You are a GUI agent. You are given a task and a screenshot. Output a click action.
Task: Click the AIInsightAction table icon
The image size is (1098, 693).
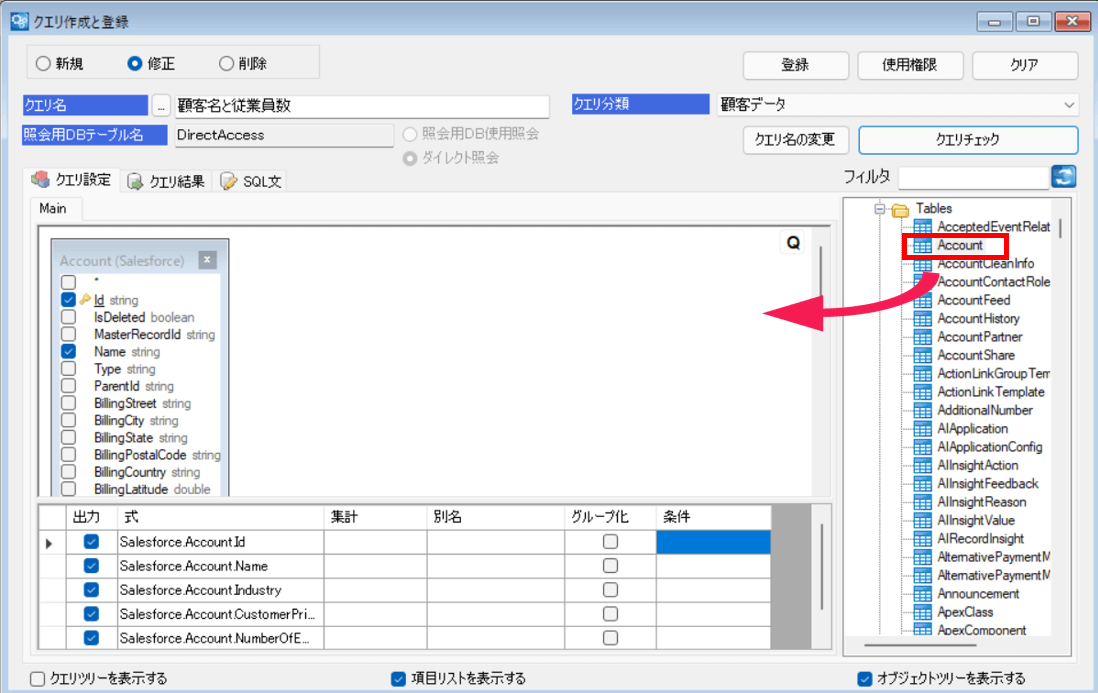pyautogui.click(x=923, y=466)
